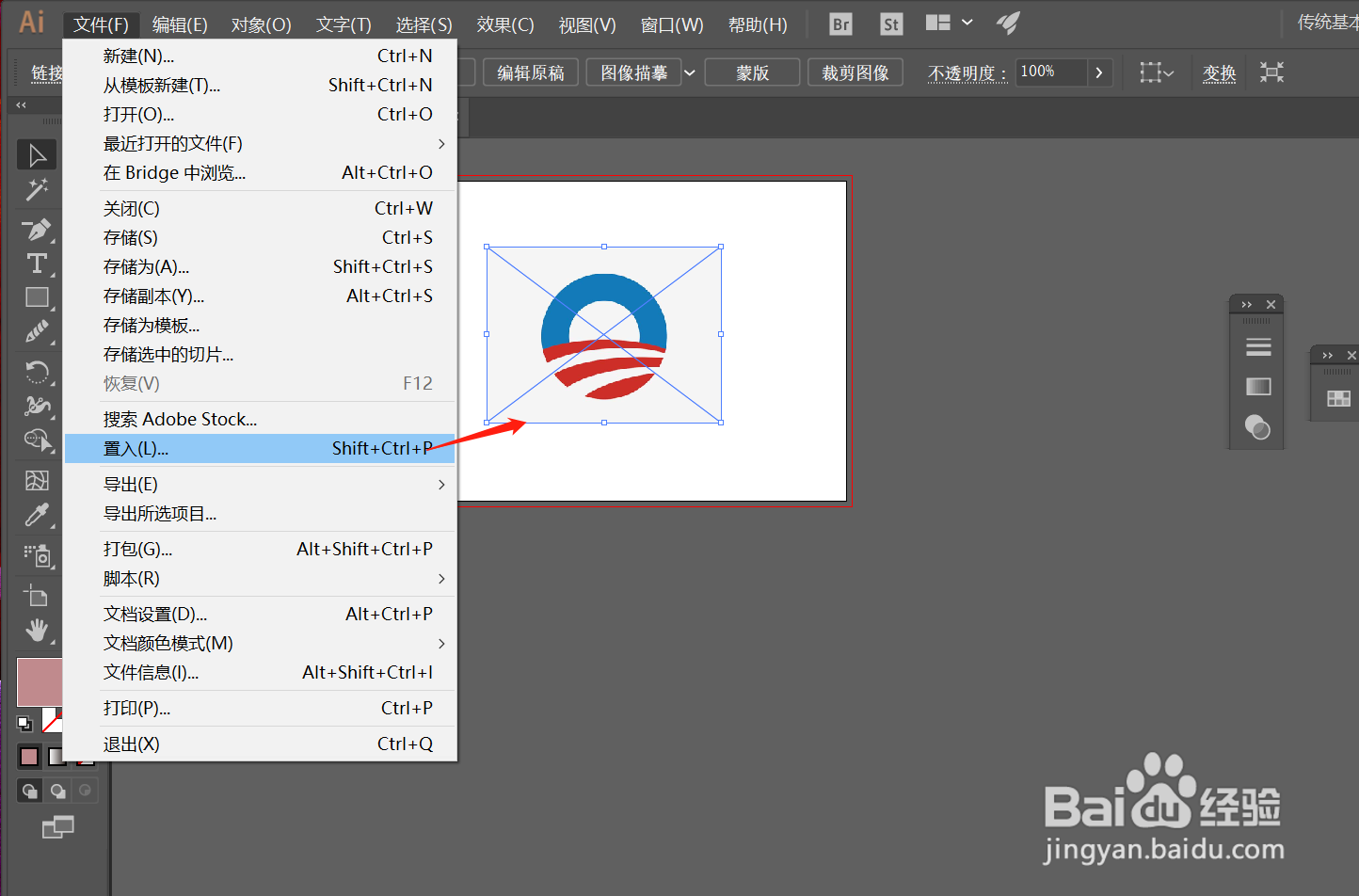Open the Transparency panel icon

pos(1258,427)
